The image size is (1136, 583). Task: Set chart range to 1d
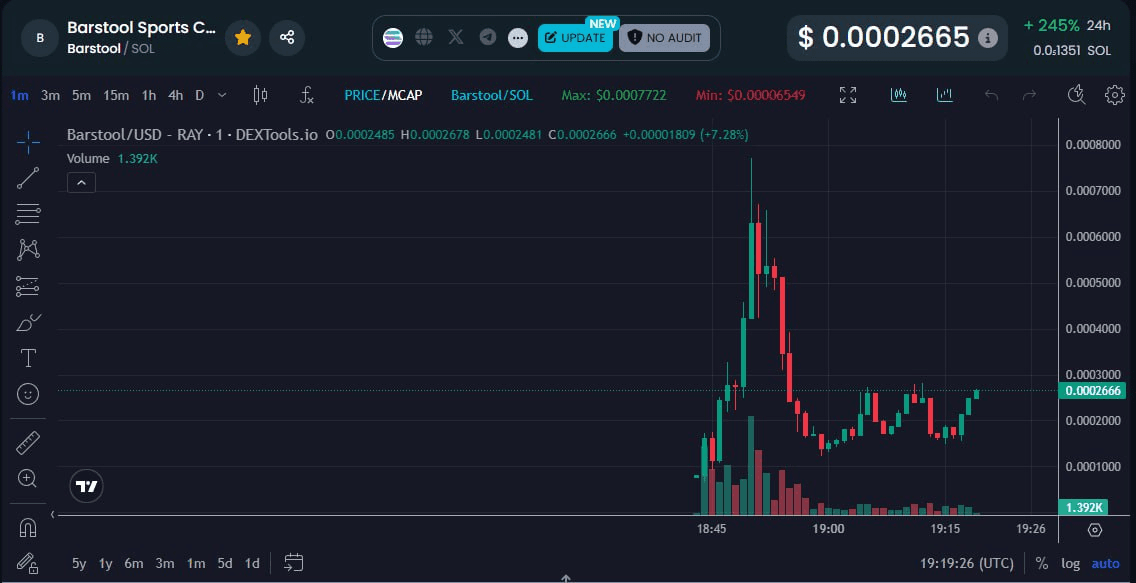[x=251, y=563]
